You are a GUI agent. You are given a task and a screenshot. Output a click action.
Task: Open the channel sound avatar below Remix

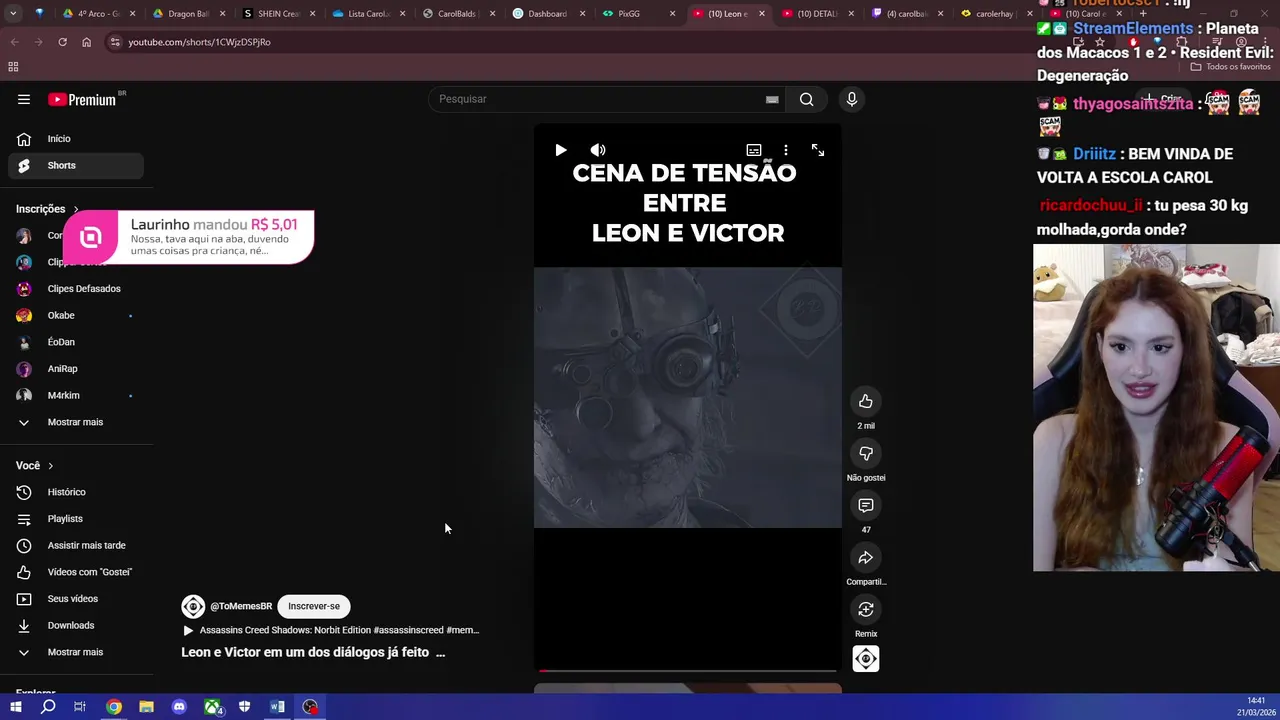click(x=866, y=659)
